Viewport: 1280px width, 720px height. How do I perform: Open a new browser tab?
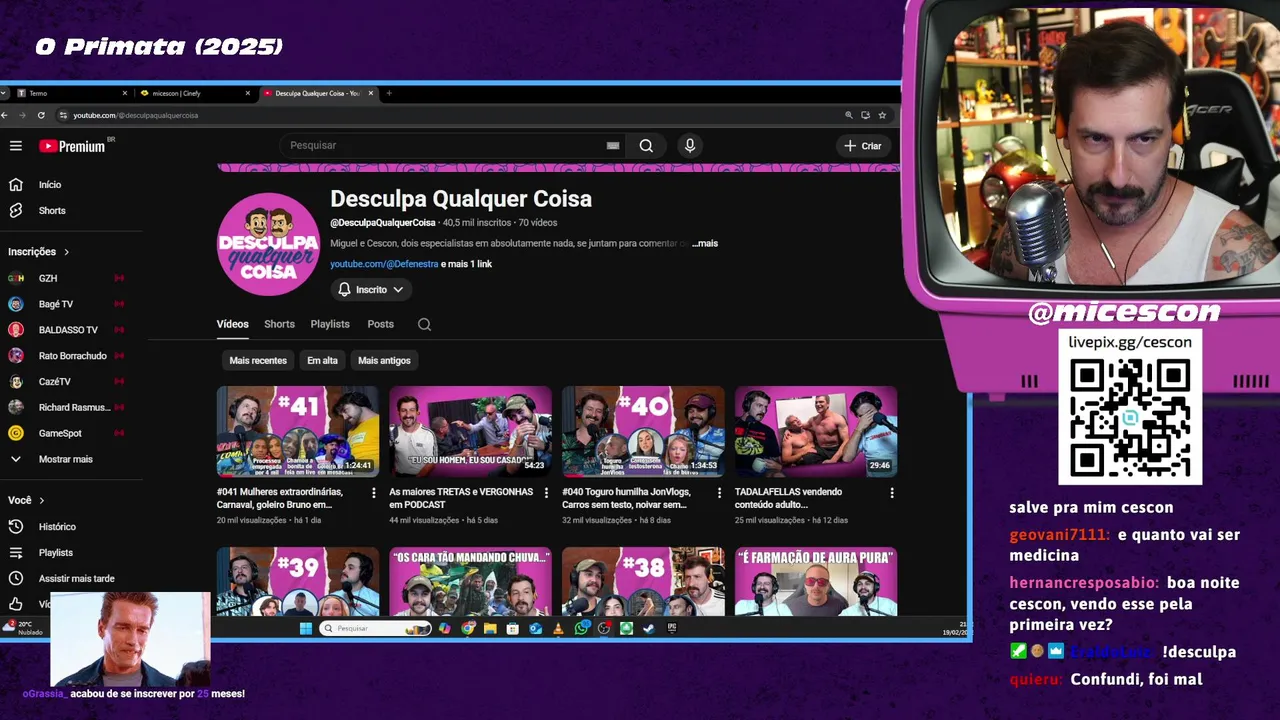pos(389,93)
